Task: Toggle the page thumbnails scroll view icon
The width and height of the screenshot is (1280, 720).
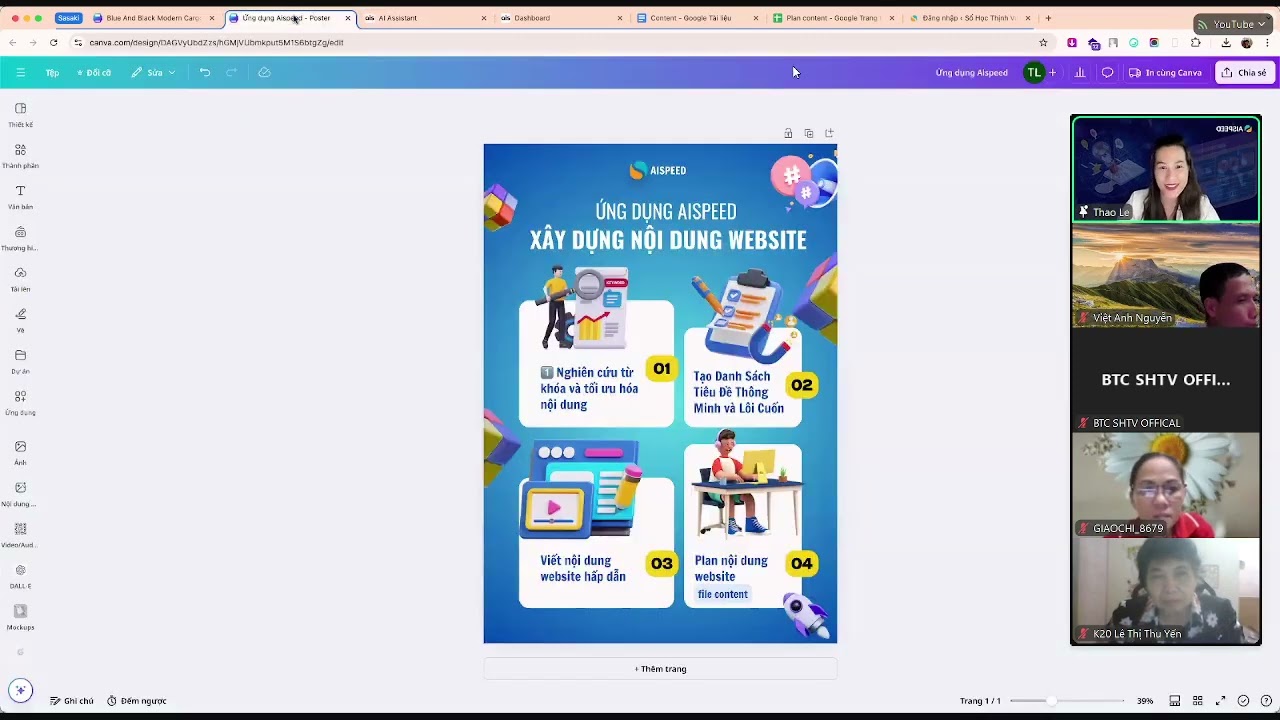Action: coord(1175,701)
